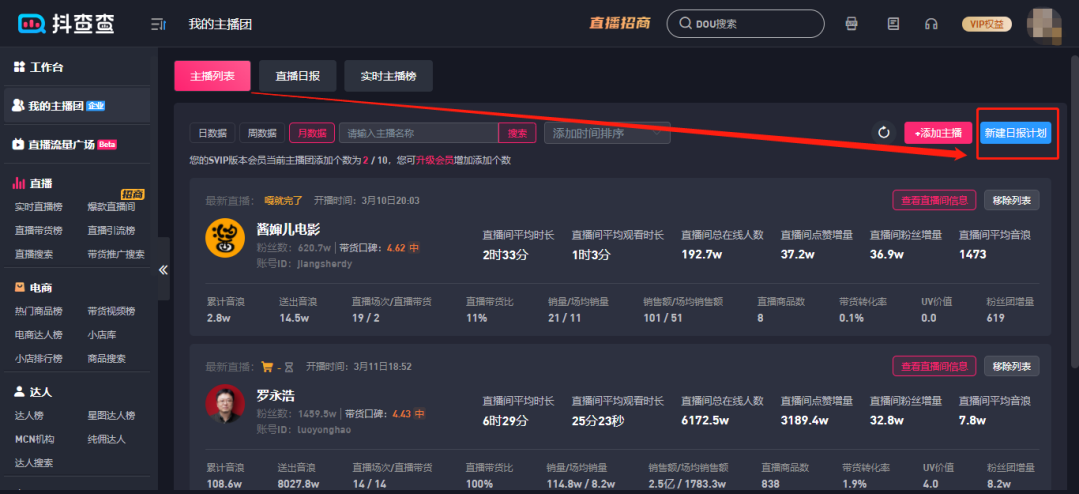Image resolution: width=1079 pixels, height=494 pixels.
Task: Click the 酱婶儿电影 streamer avatar
Action: pyautogui.click(x=225, y=237)
